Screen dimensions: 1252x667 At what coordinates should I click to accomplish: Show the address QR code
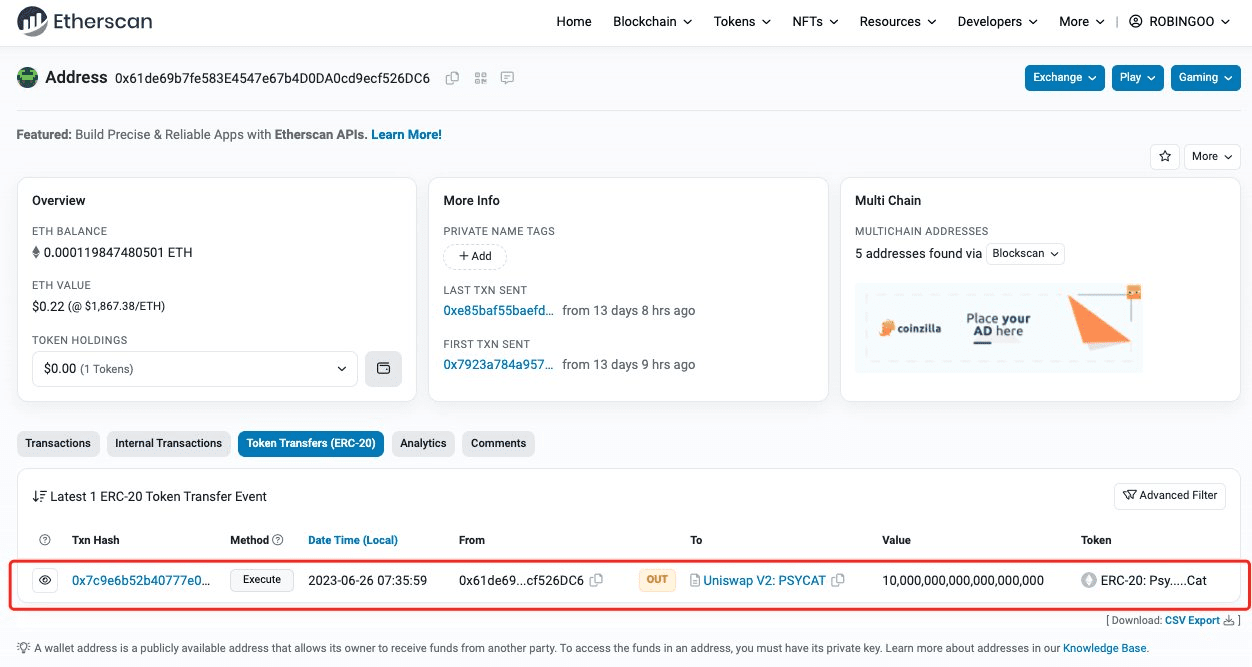pos(480,78)
